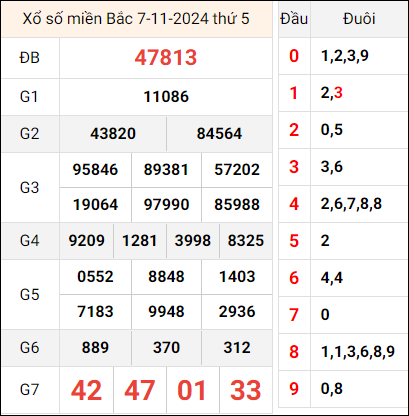This screenshot has width=409, height=416.
Task: Click the red head digit 0
Action: [294, 56]
